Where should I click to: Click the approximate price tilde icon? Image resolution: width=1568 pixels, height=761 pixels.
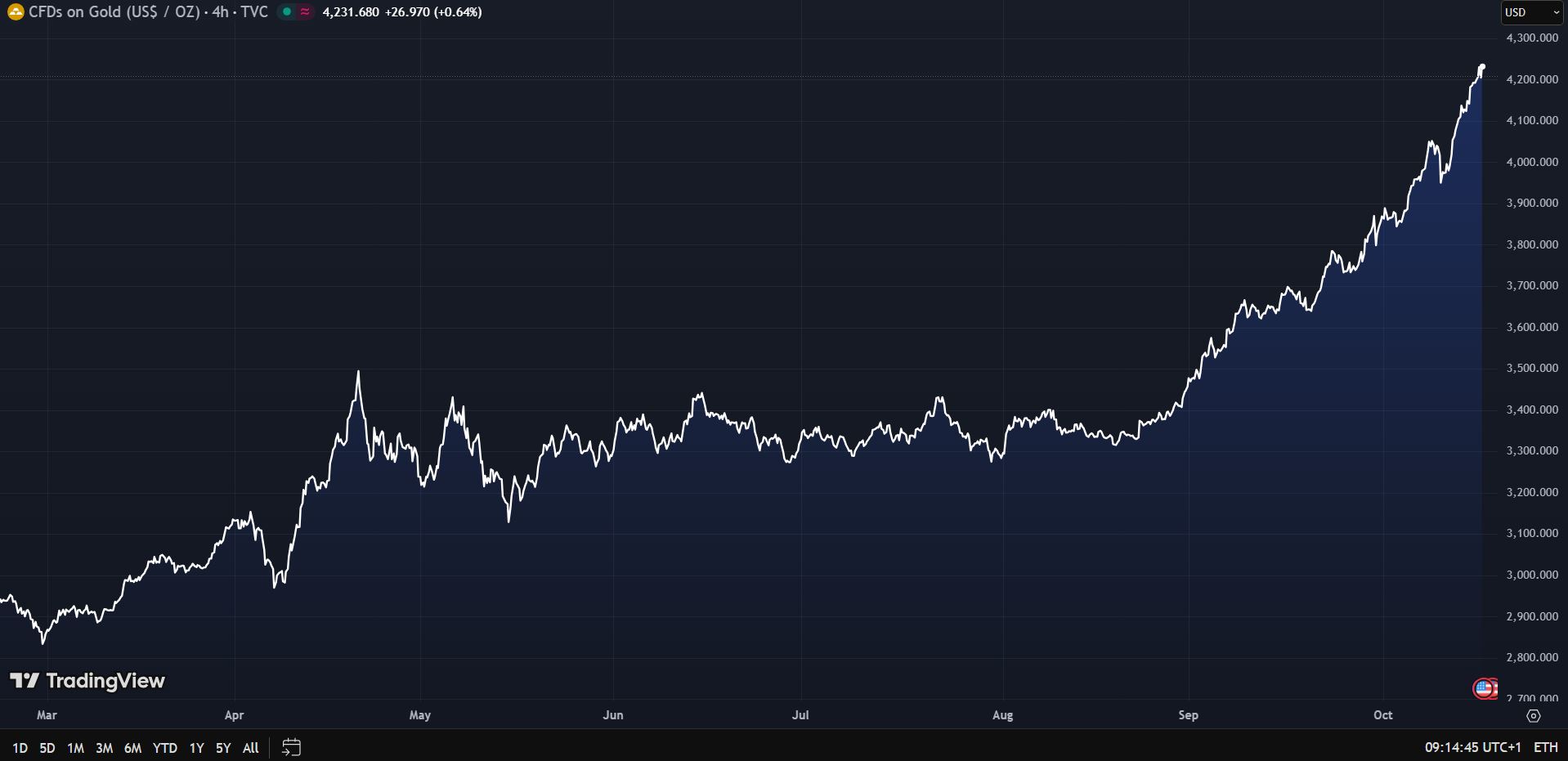click(303, 12)
